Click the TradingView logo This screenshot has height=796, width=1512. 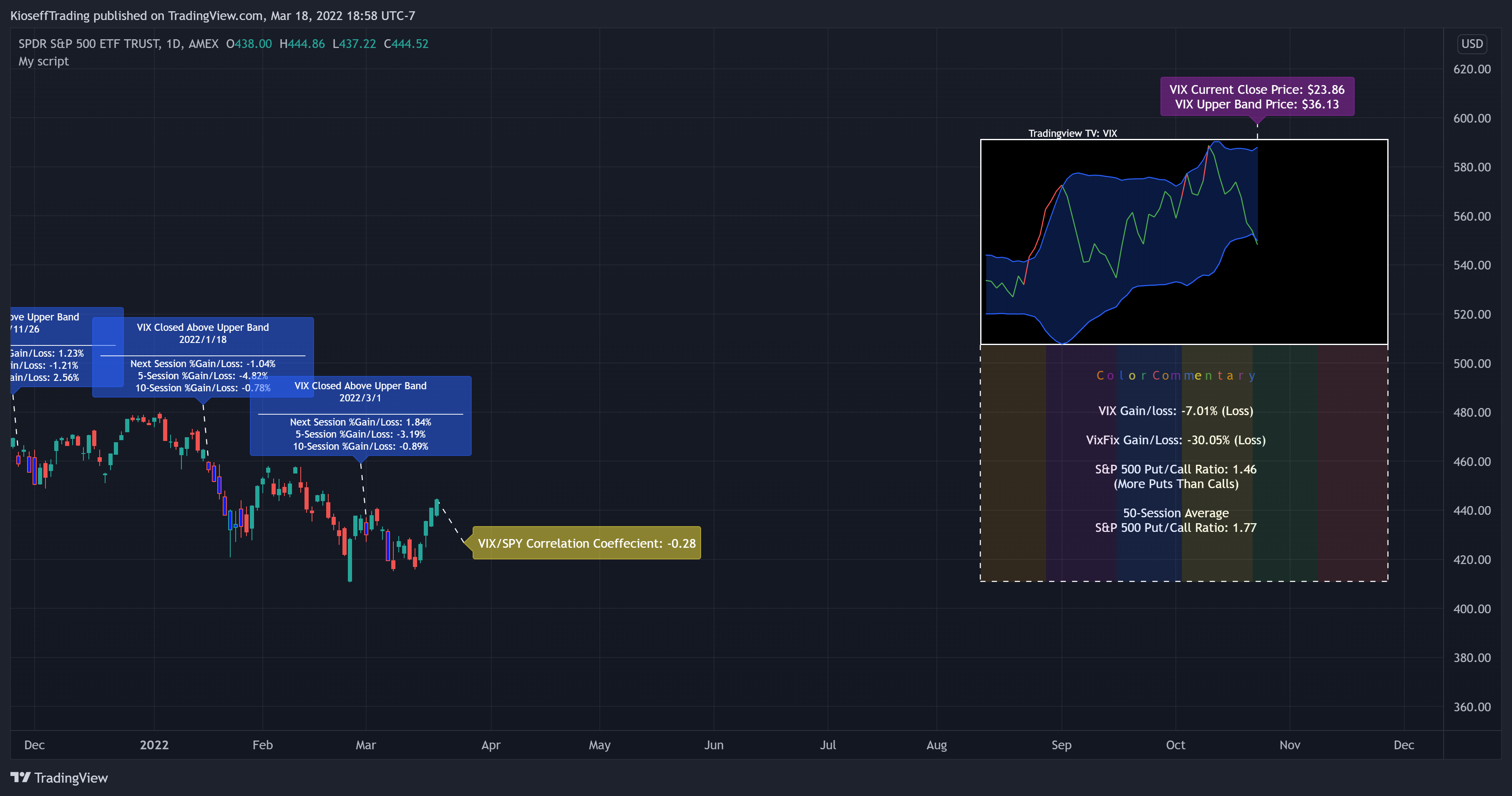click(59, 778)
